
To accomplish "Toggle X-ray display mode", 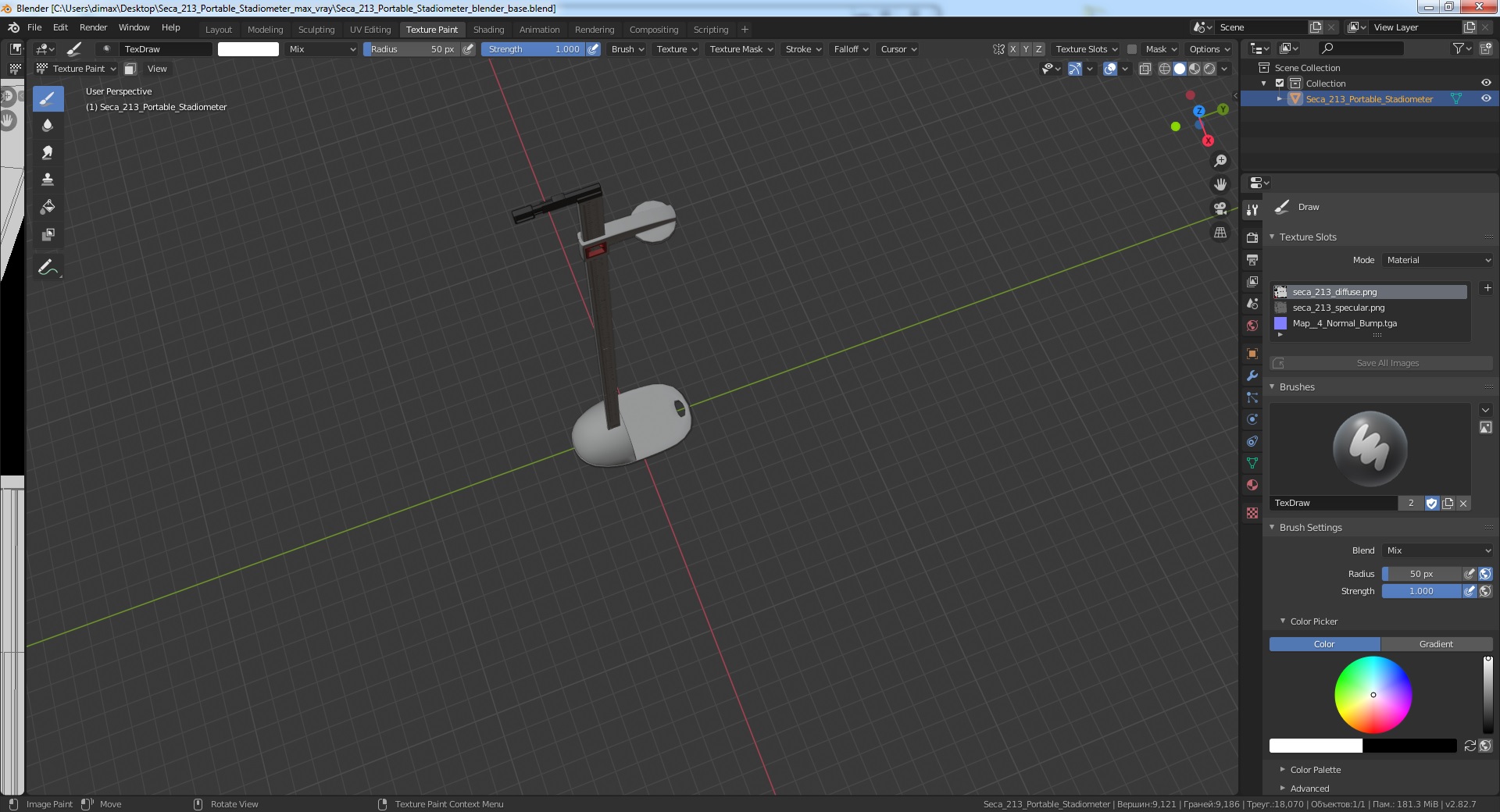I will [x=1145, y=69].
